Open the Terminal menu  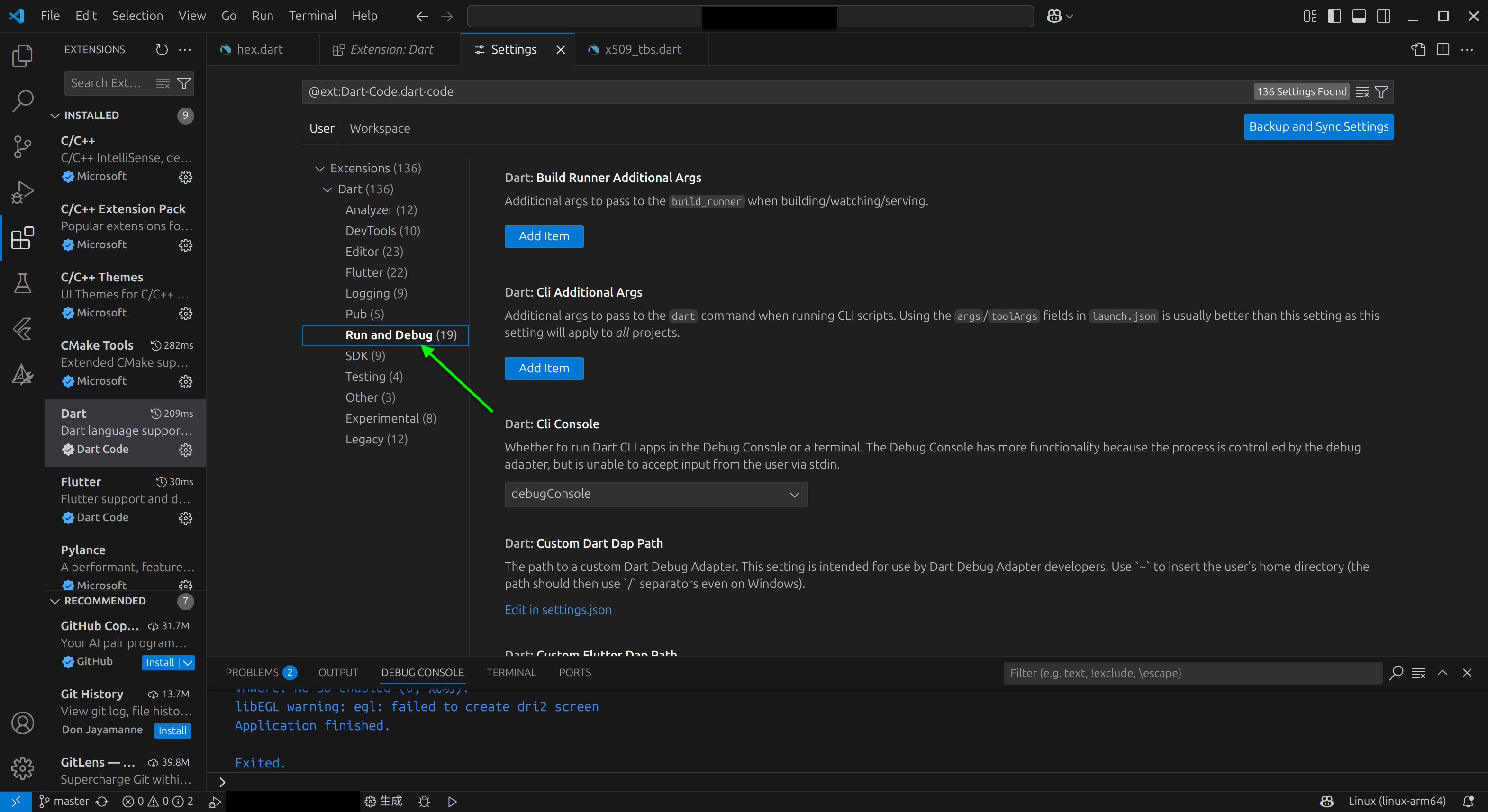(x=312, y=16)
